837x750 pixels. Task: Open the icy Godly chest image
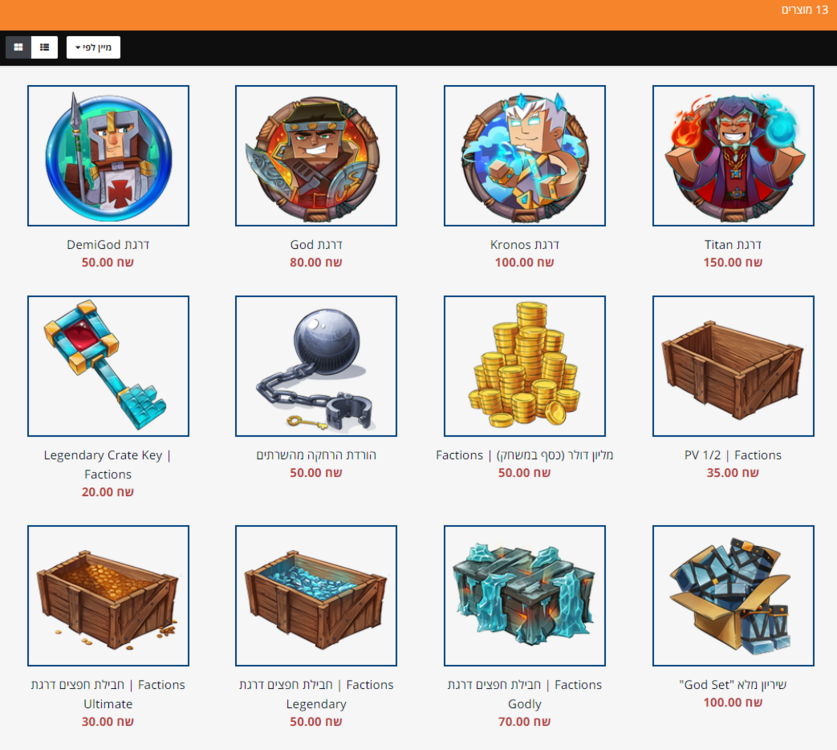click(x=525, y=596)
